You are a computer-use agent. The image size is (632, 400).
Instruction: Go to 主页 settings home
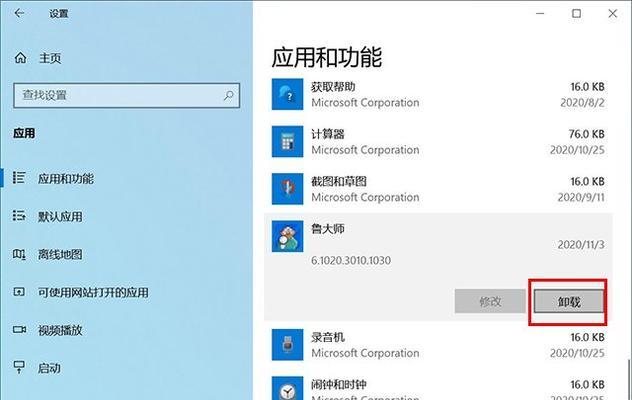tap(50, 58)
